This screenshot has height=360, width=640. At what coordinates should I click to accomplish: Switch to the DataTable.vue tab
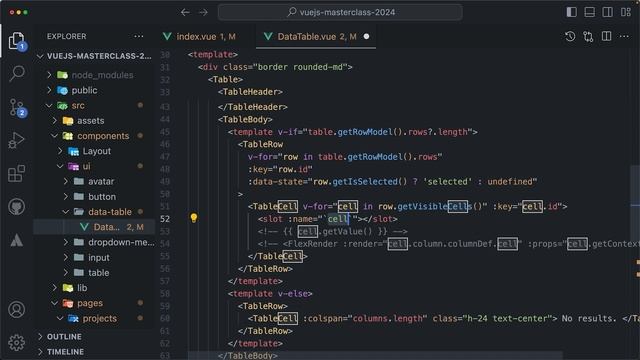click(x=316, y=36)
